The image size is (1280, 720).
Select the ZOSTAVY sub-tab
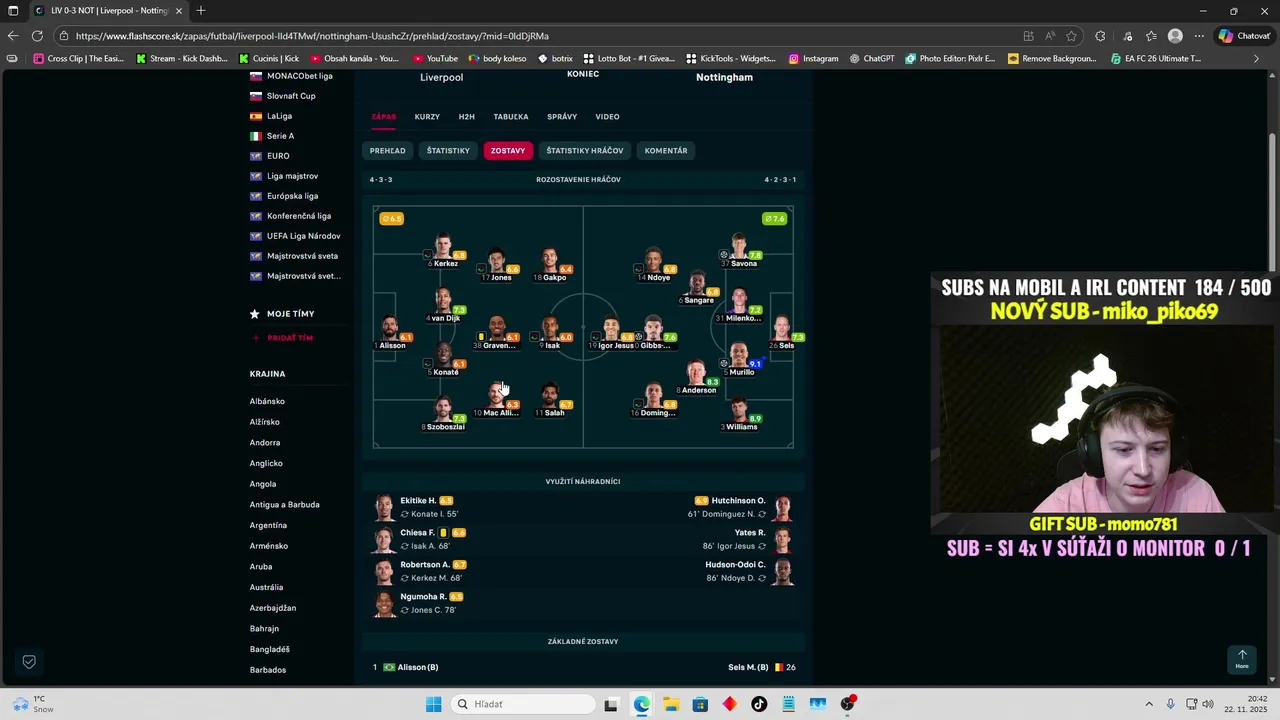click(508, 151)
